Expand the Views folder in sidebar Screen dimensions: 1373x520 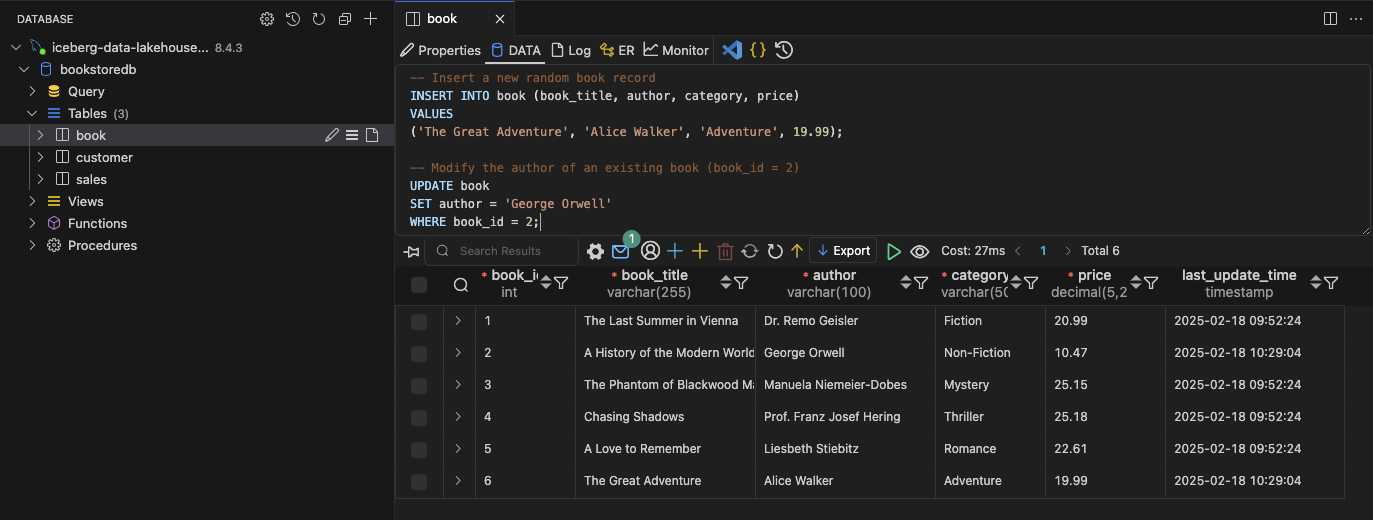(x=33, y=202)
